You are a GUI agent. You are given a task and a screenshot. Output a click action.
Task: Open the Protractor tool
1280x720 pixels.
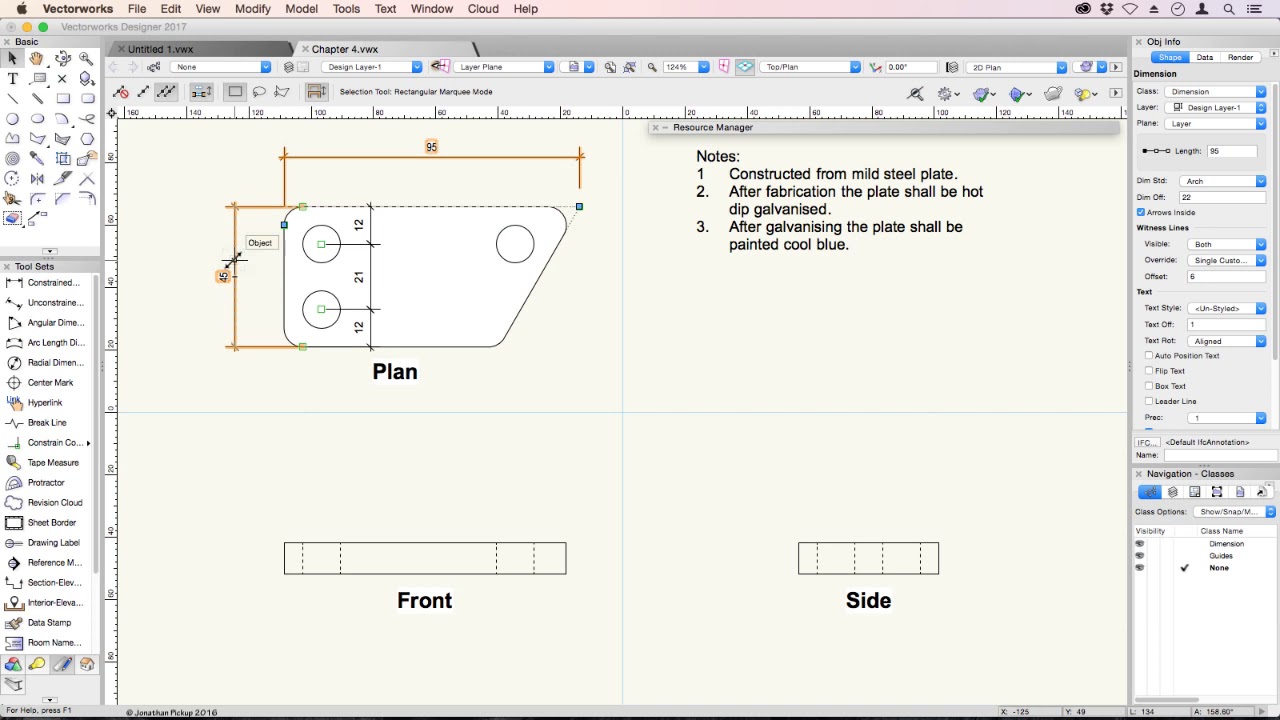(45, 482)
